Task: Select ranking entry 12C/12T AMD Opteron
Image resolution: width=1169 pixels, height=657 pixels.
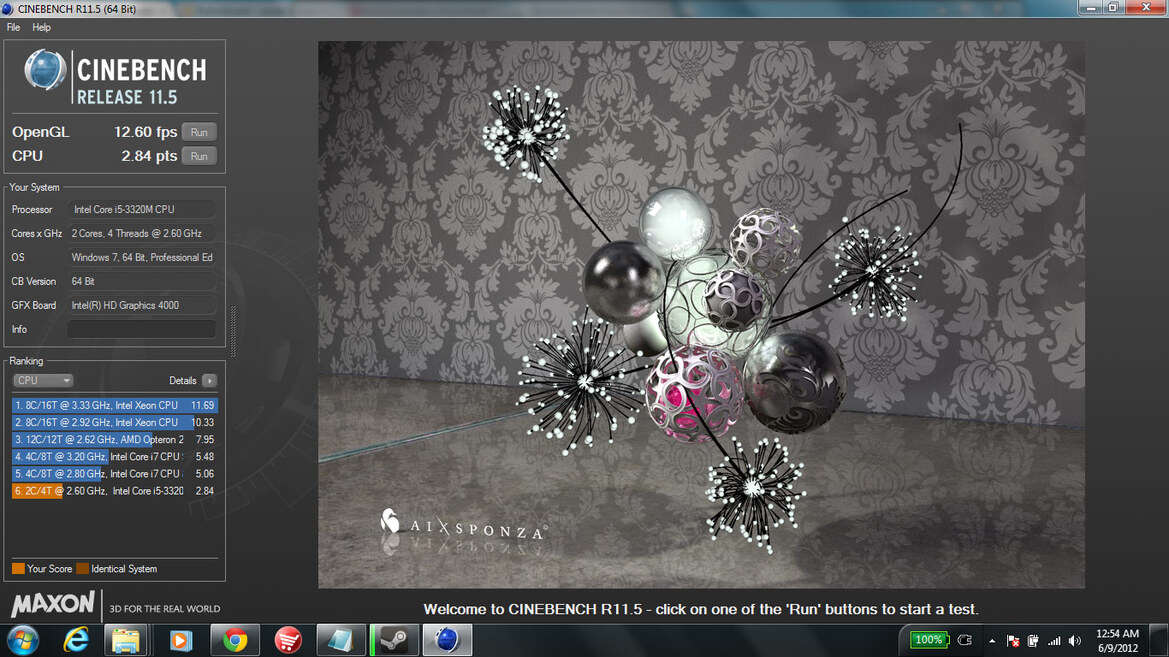Action: point(115,439)
